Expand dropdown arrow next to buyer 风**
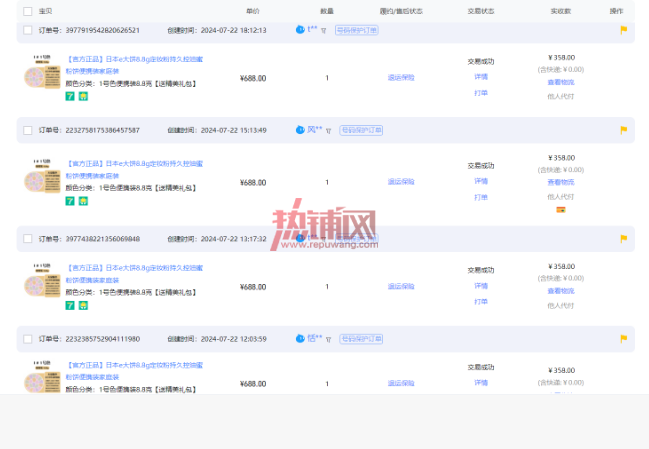The image size is (649, 449). pyautogui.click(x=328, y=131)
